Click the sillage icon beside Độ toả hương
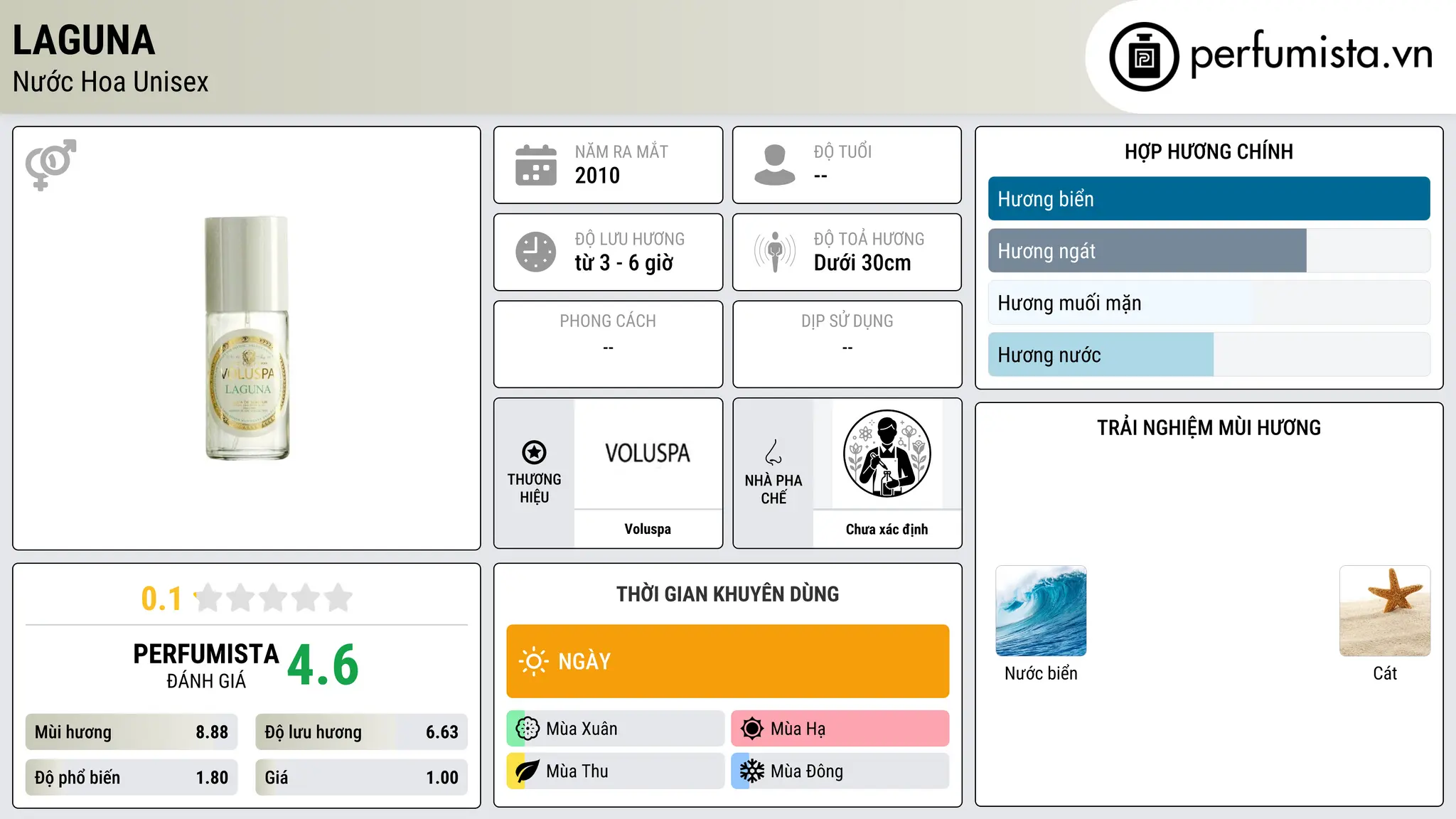1456x819 pixels. pos(774,252)
